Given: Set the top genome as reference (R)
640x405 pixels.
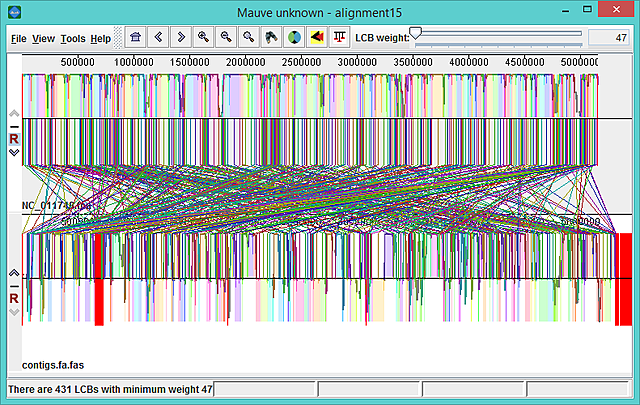Looking at the screenshot, I should coord(14,139).
